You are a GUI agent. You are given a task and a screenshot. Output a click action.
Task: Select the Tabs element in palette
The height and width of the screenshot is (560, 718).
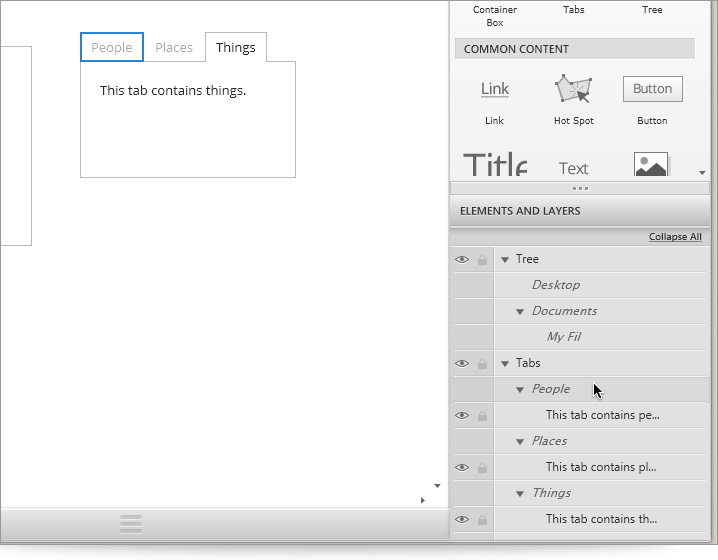tap(573, 10)
